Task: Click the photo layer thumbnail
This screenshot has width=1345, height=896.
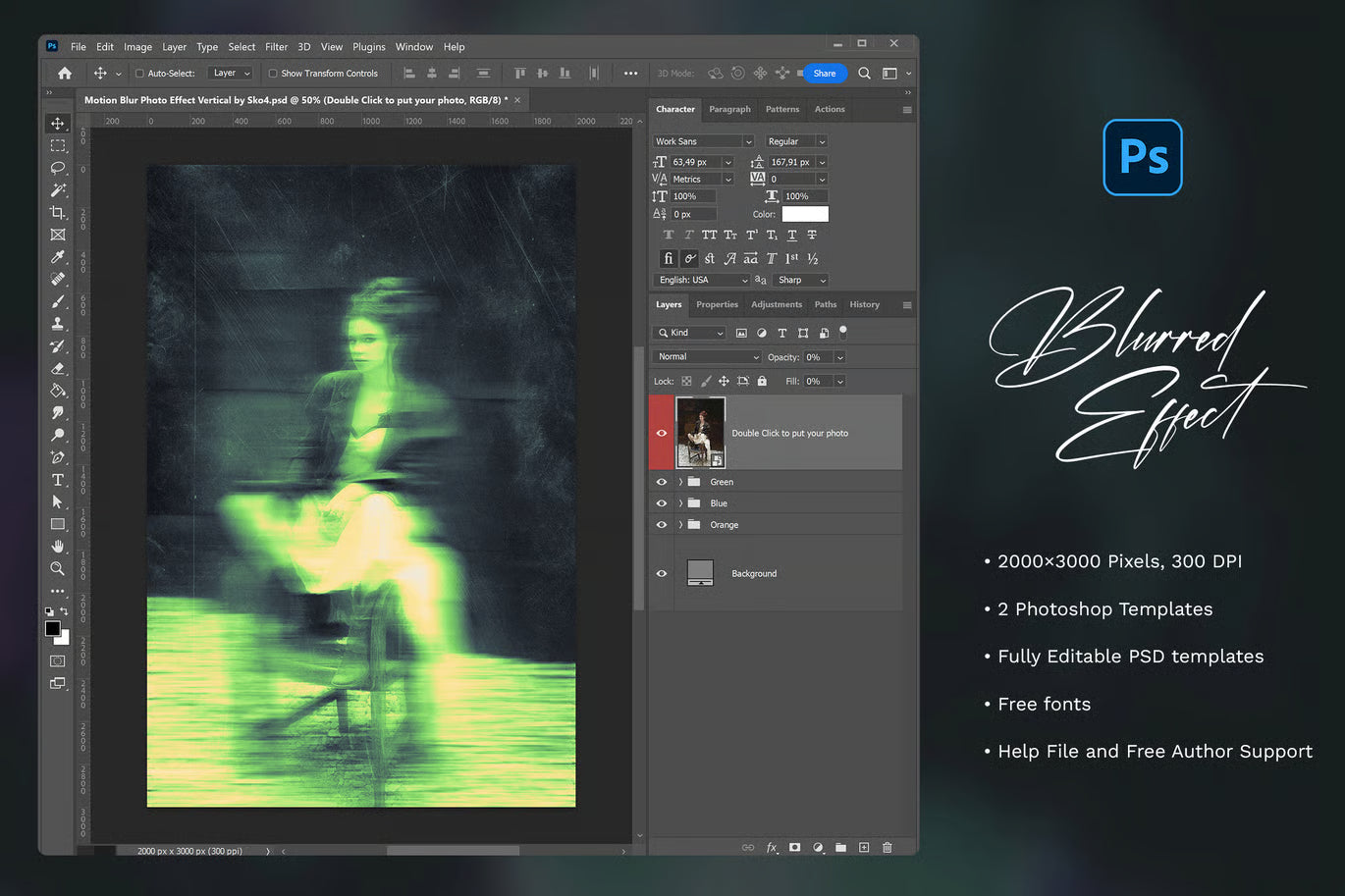Action: click(700, 433)
